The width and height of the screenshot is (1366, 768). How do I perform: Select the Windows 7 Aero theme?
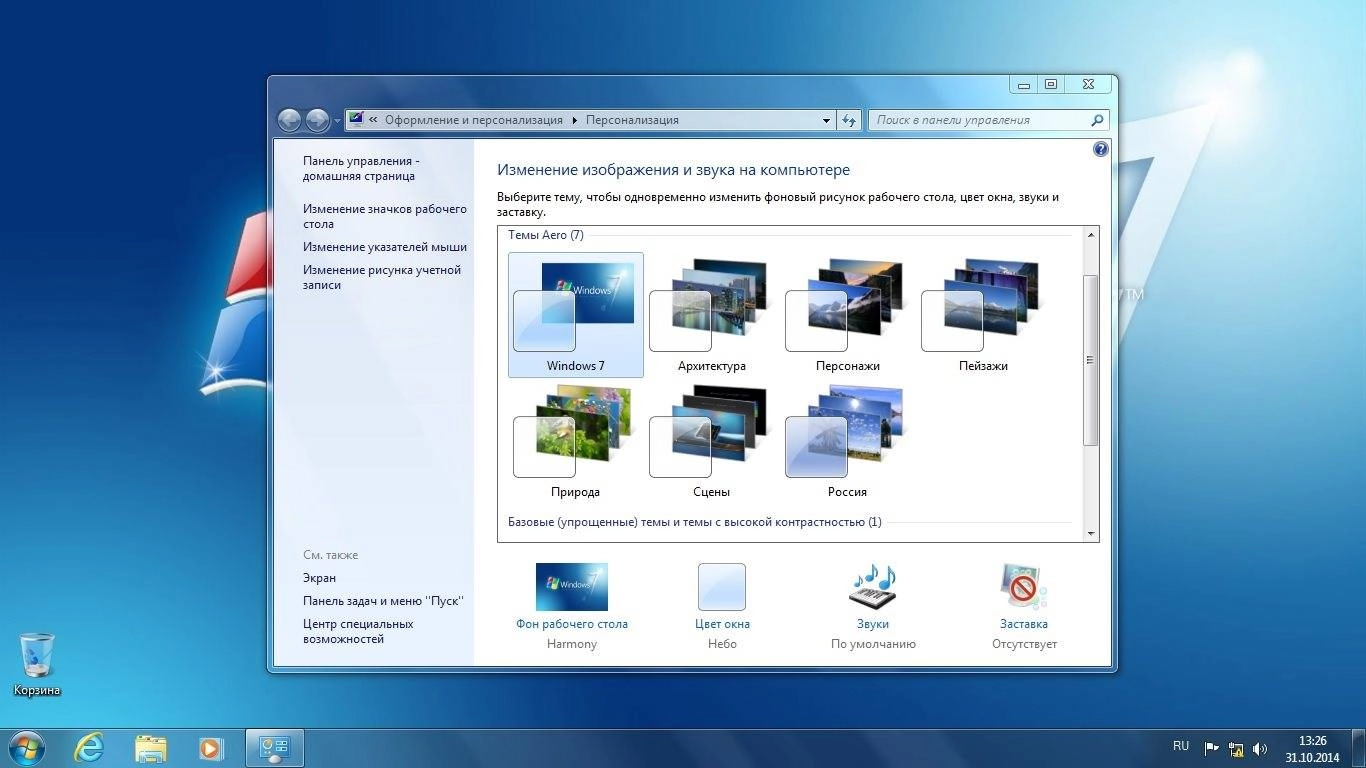[x=575, y=314]
